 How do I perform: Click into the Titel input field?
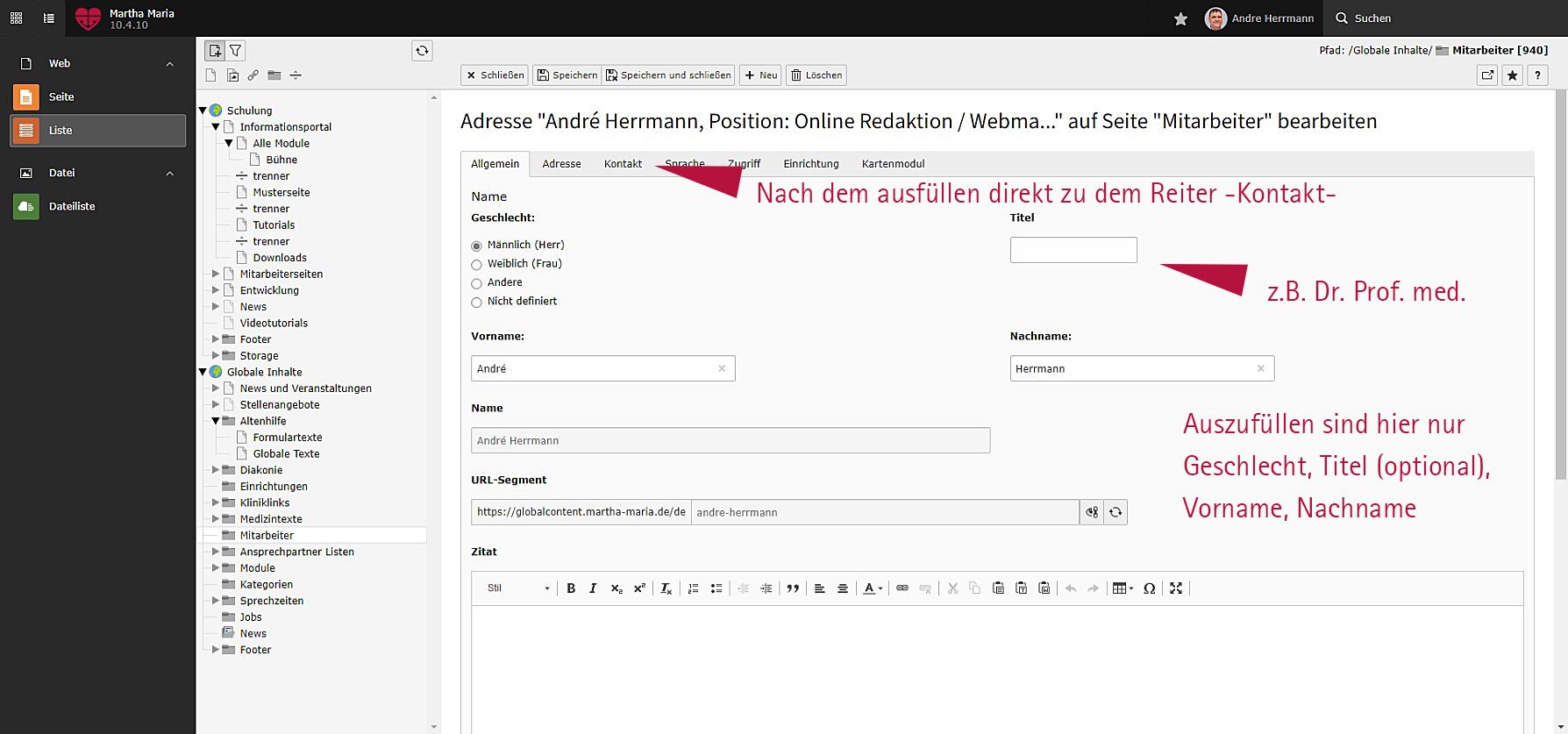click(1073, 250)
